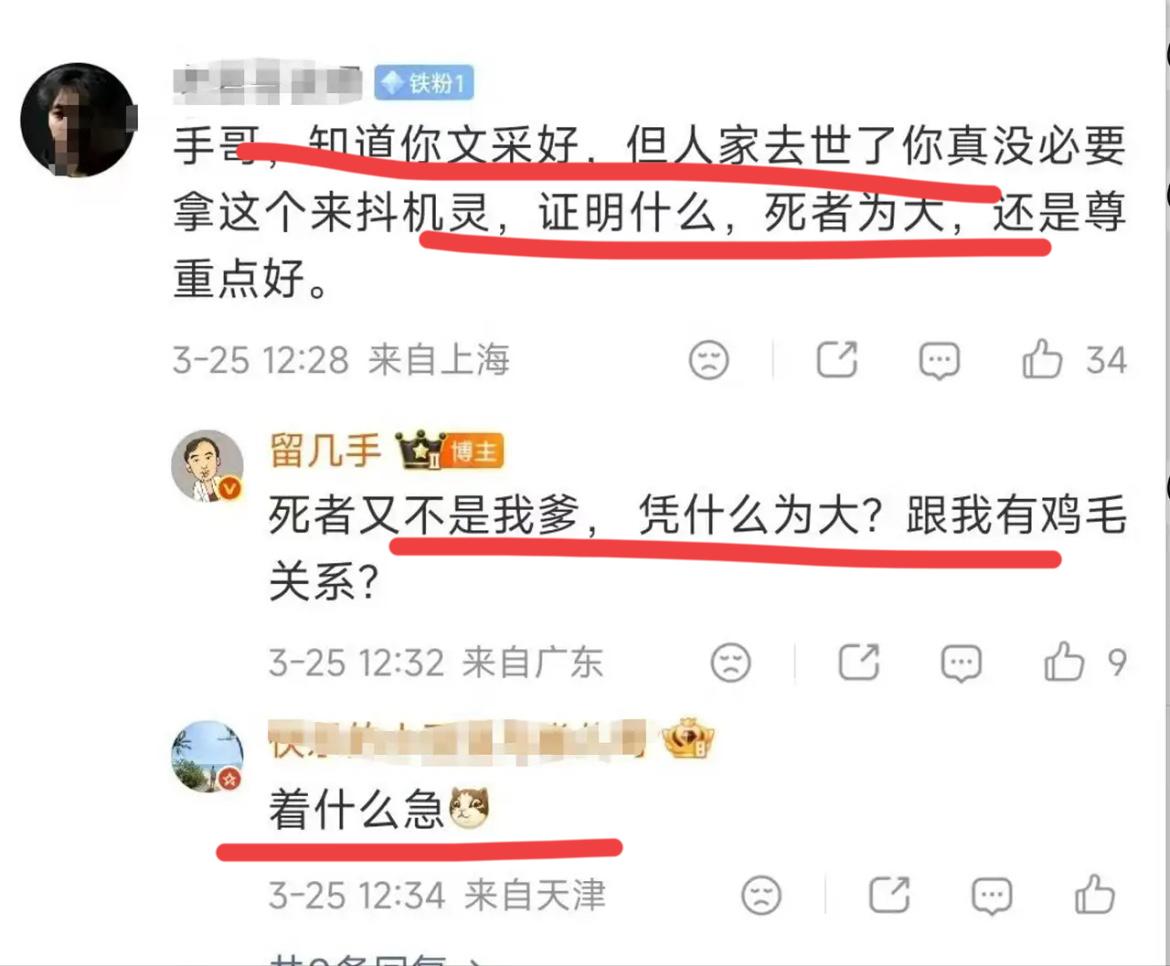Open replies on the 上海 comment
This screenshot has height=966, width=1170.
(939, 361)
